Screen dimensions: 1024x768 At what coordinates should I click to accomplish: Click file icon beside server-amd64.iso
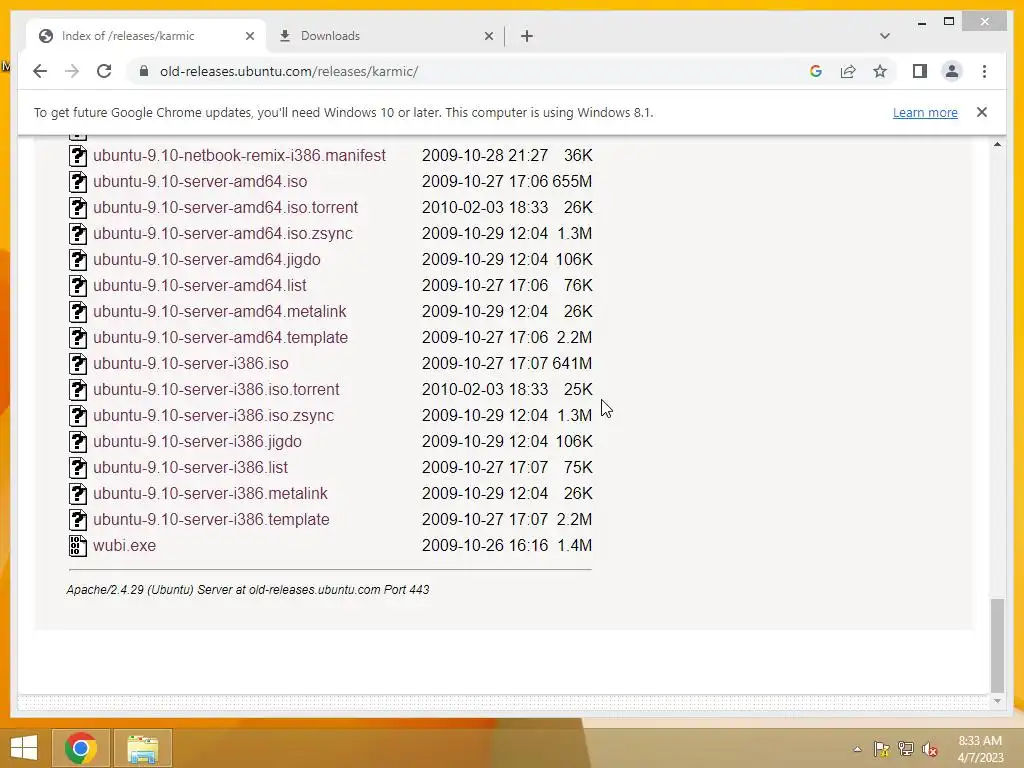click(78, 182)
